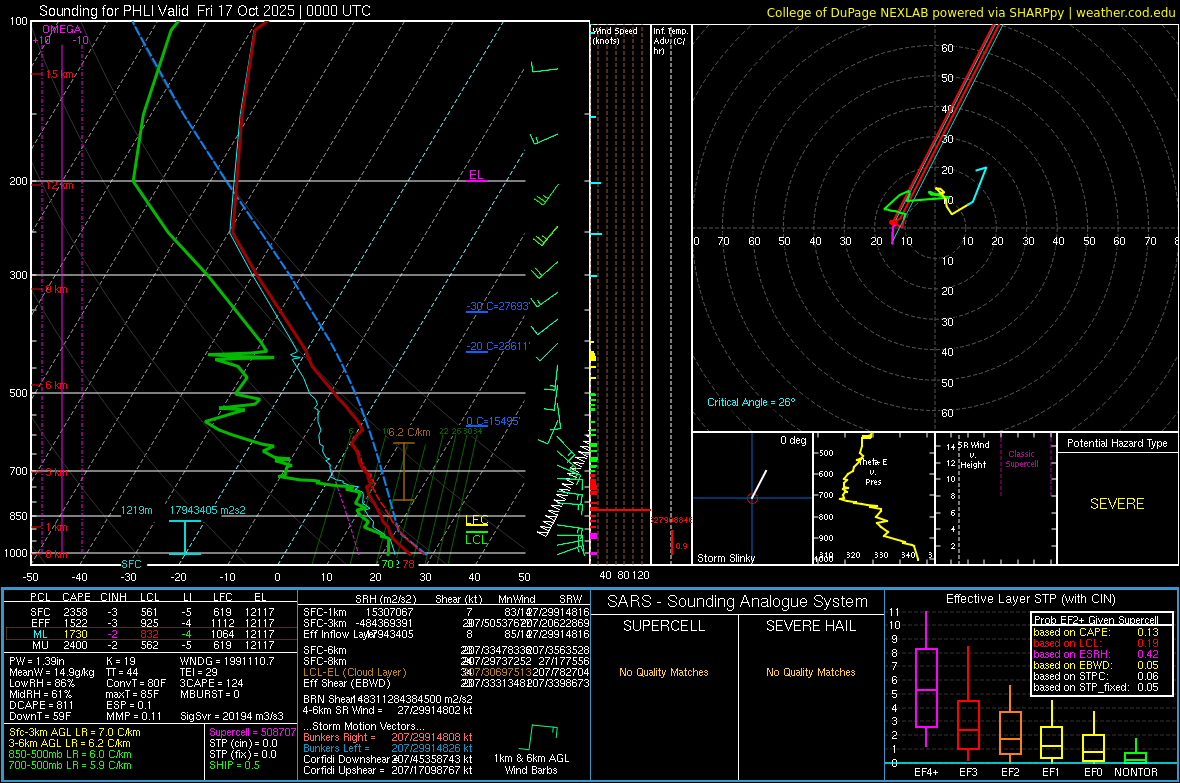Click the "MeanW = 14.9g/kg" value
1180x783 pixels.
click(x=52, y=672)
